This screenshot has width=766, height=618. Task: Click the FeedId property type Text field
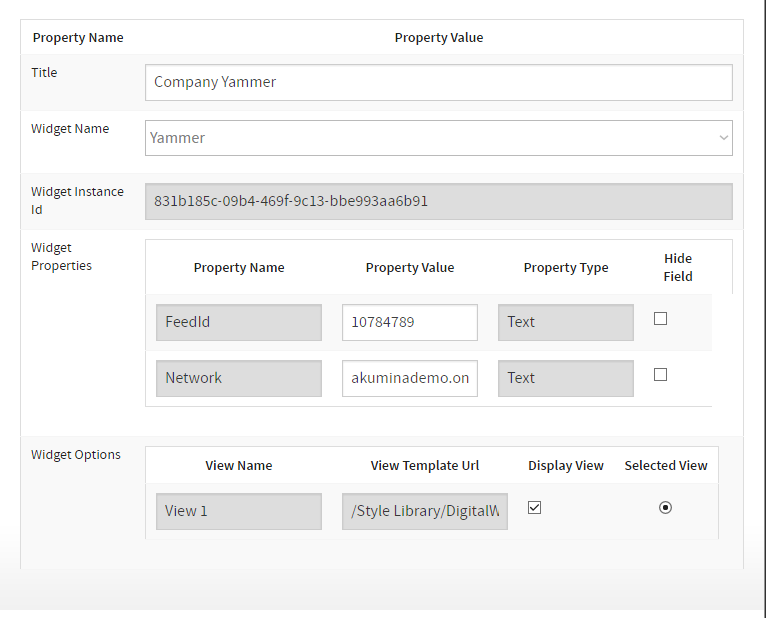566,322
